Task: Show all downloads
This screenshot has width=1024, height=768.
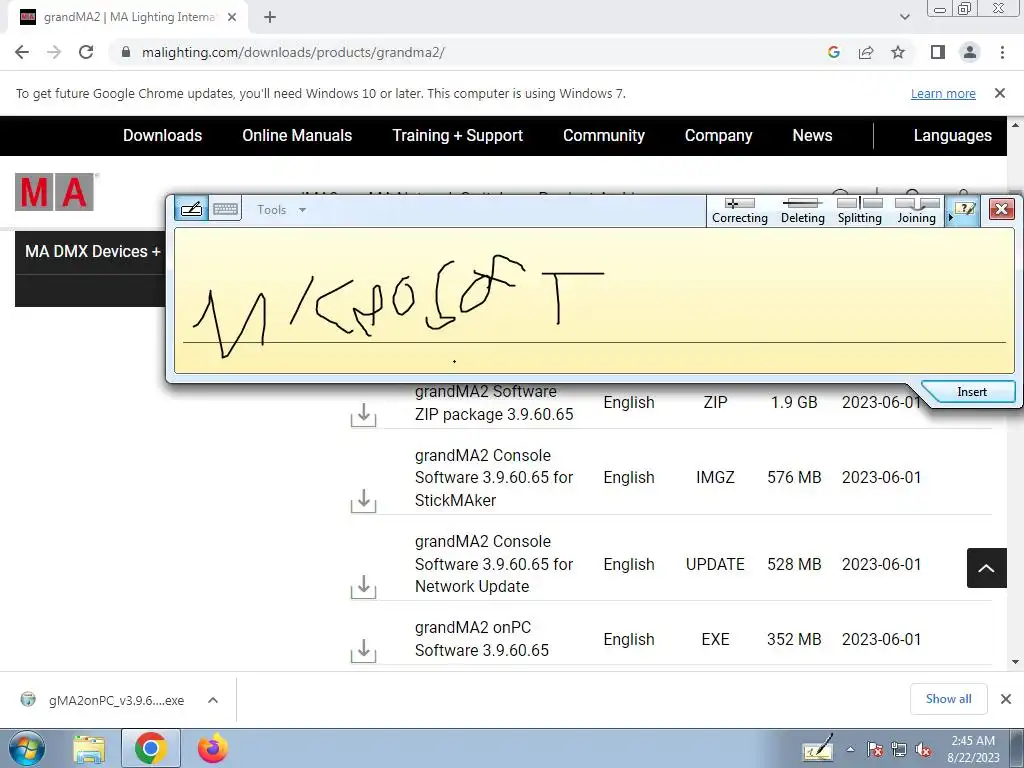Action: pos(948,699)
